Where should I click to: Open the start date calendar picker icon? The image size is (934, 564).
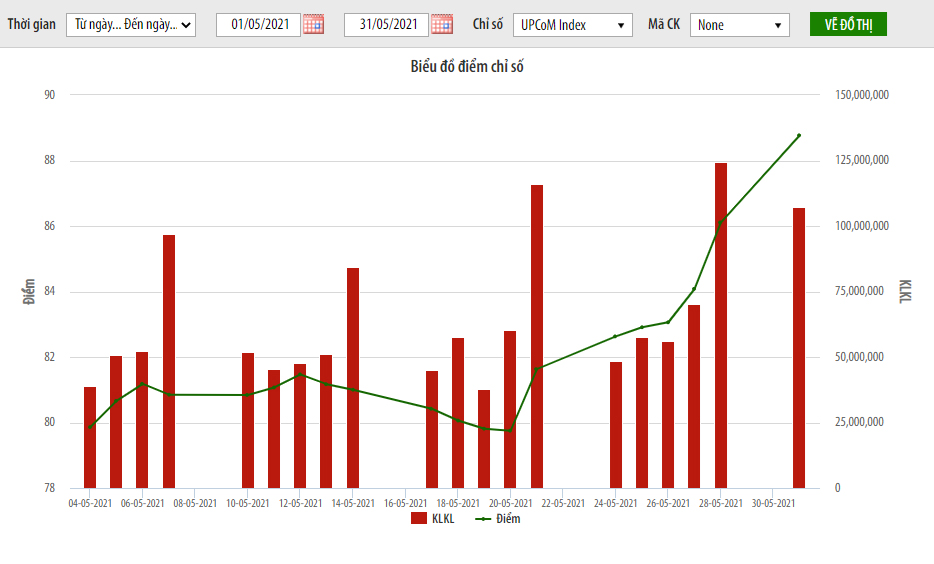[313, 25]
